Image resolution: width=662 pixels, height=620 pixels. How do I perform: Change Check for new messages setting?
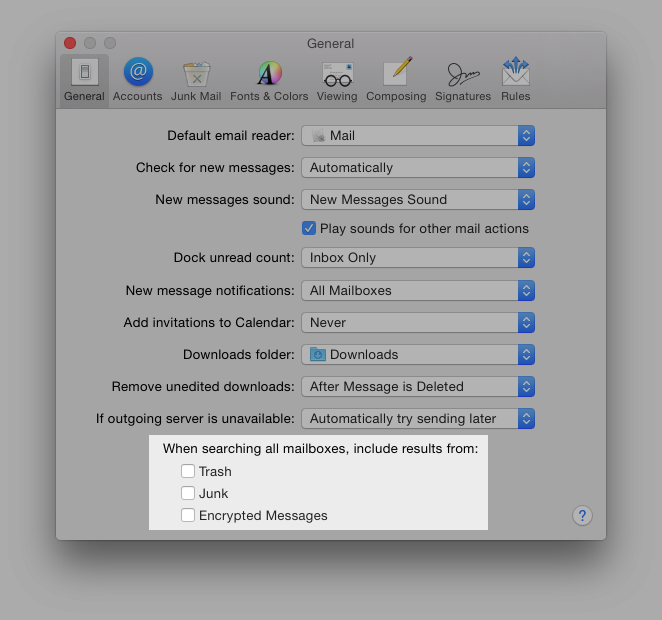click(418, 168)
